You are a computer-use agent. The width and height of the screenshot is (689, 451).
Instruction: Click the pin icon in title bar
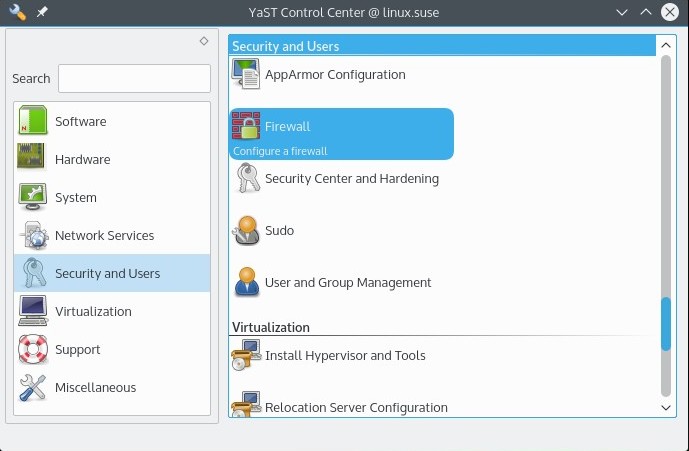(42, 12)
